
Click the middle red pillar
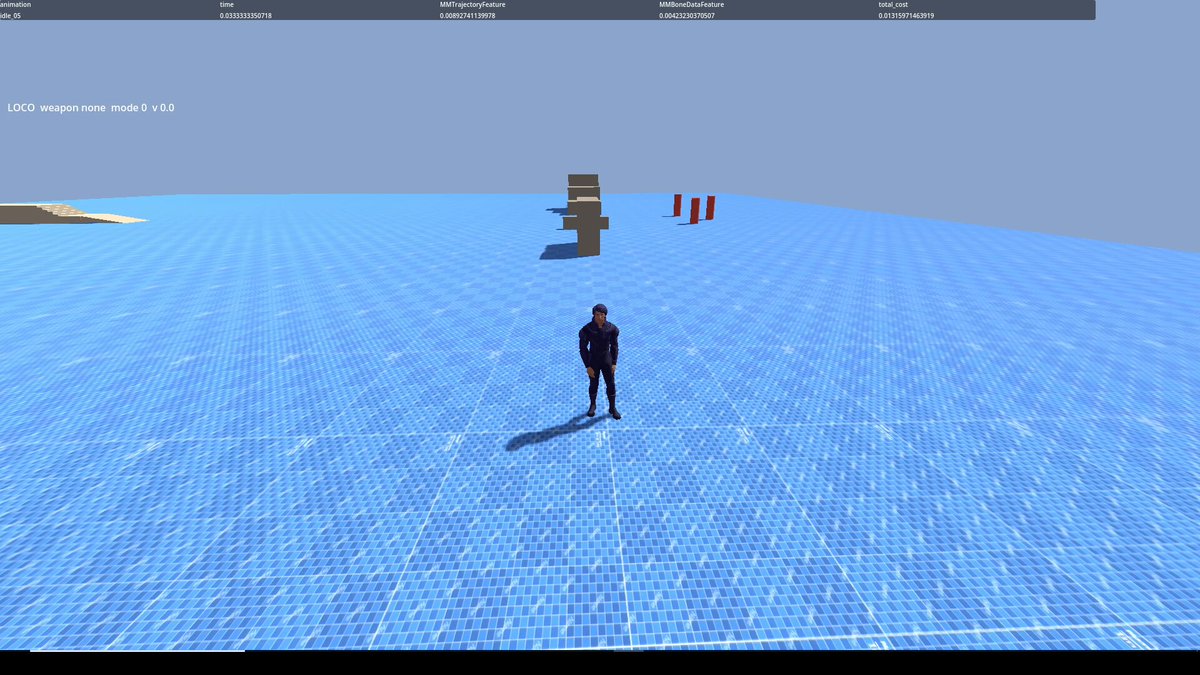pos(694,210)
